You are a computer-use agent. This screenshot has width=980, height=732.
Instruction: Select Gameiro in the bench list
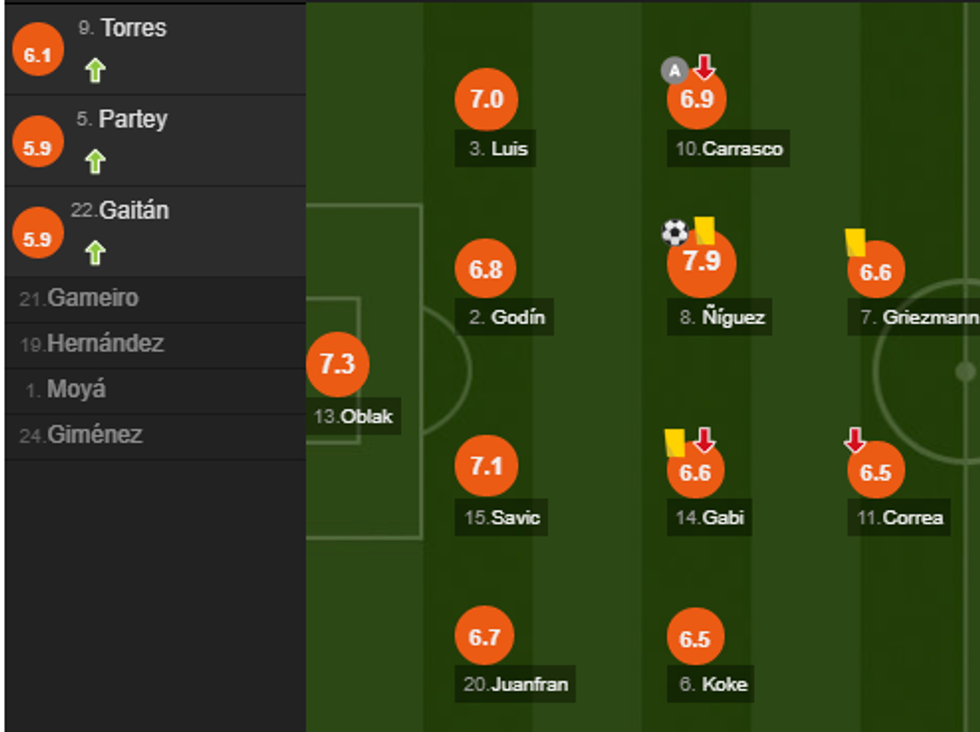[93, 298]
